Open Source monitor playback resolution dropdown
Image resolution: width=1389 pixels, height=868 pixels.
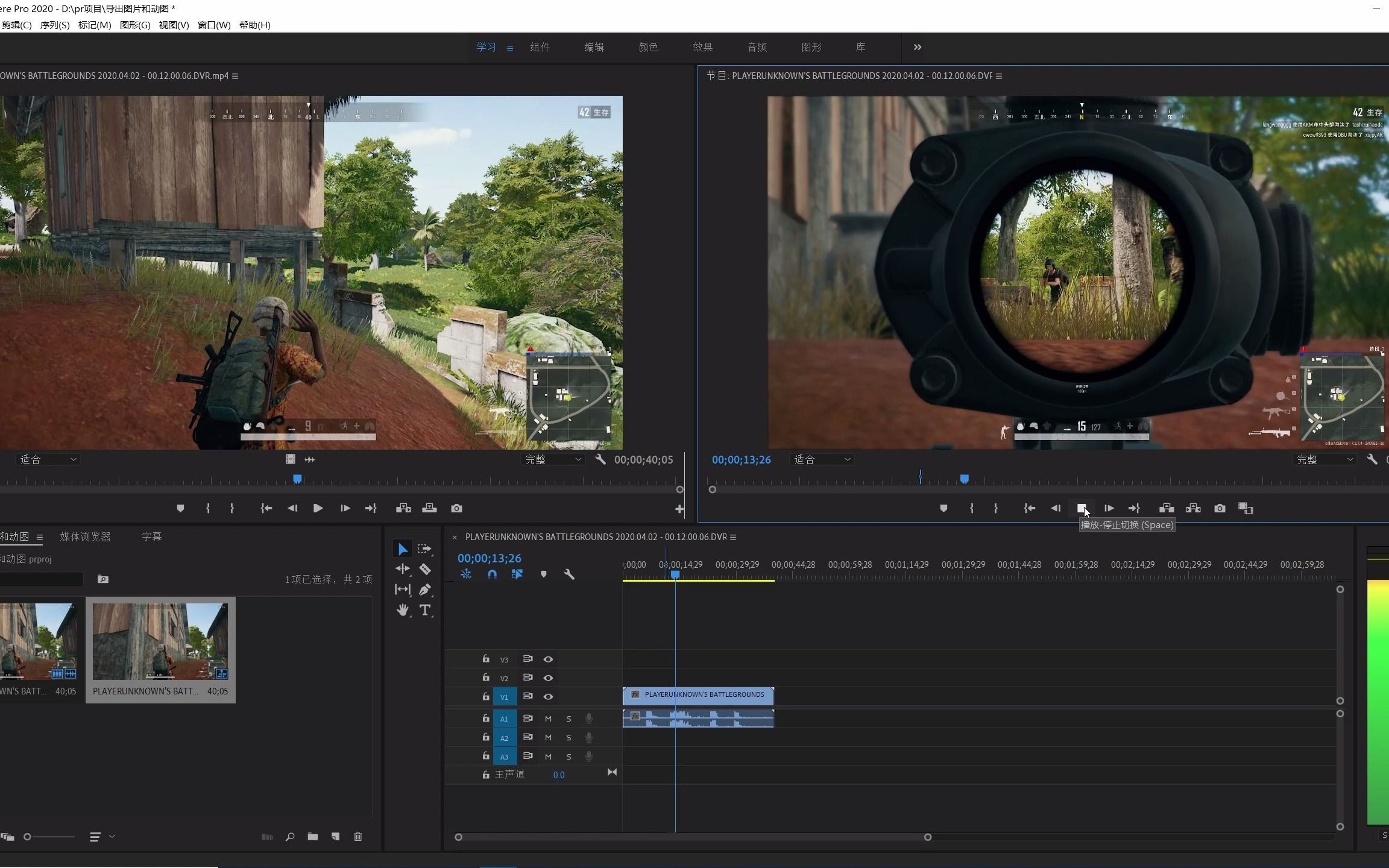(x=553, y=459)
